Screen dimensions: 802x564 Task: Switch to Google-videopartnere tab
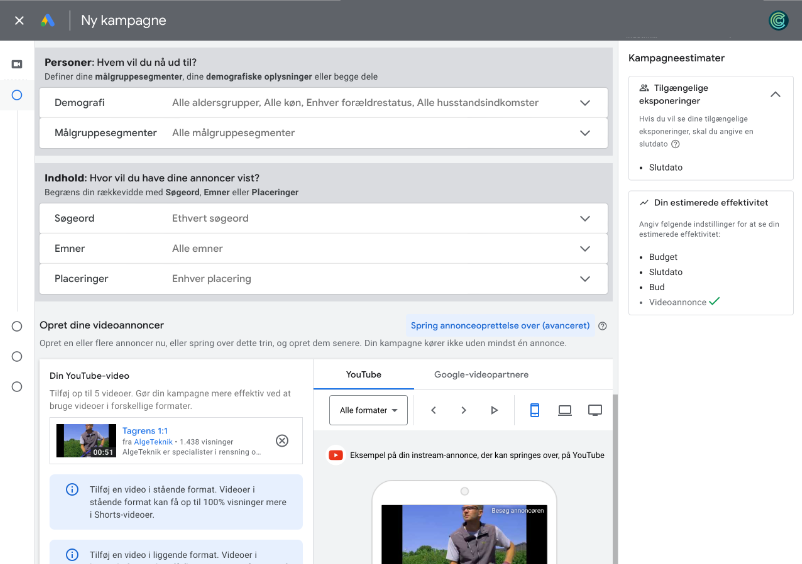[481, 375]
